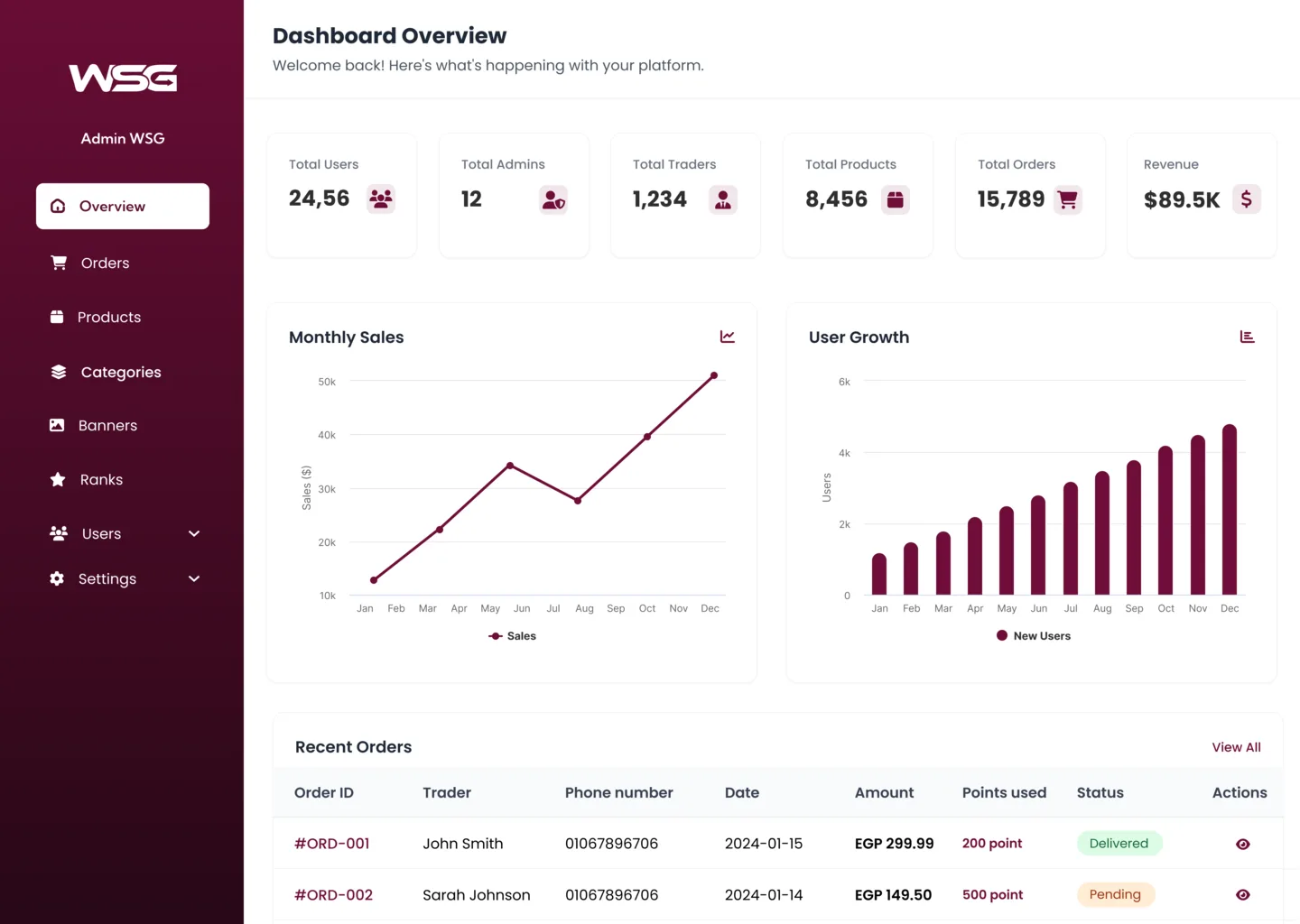The height and width of the screenshot is (924, 1300).
Task: Click the Monthly Sales line chart icon
Action: tap(728, 337)
